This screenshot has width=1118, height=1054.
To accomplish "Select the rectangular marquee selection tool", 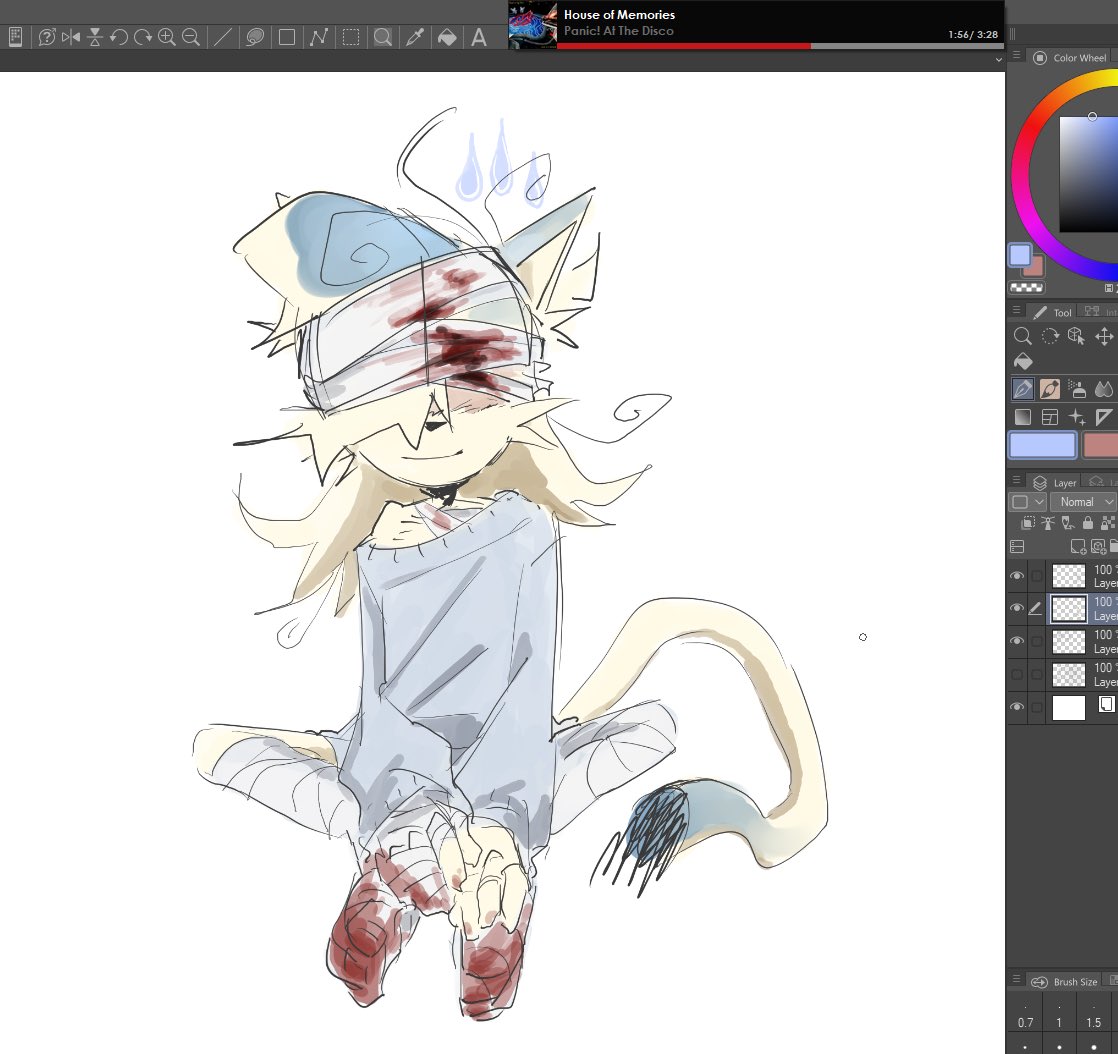I will pyautogui.click(x=351, y=37).
